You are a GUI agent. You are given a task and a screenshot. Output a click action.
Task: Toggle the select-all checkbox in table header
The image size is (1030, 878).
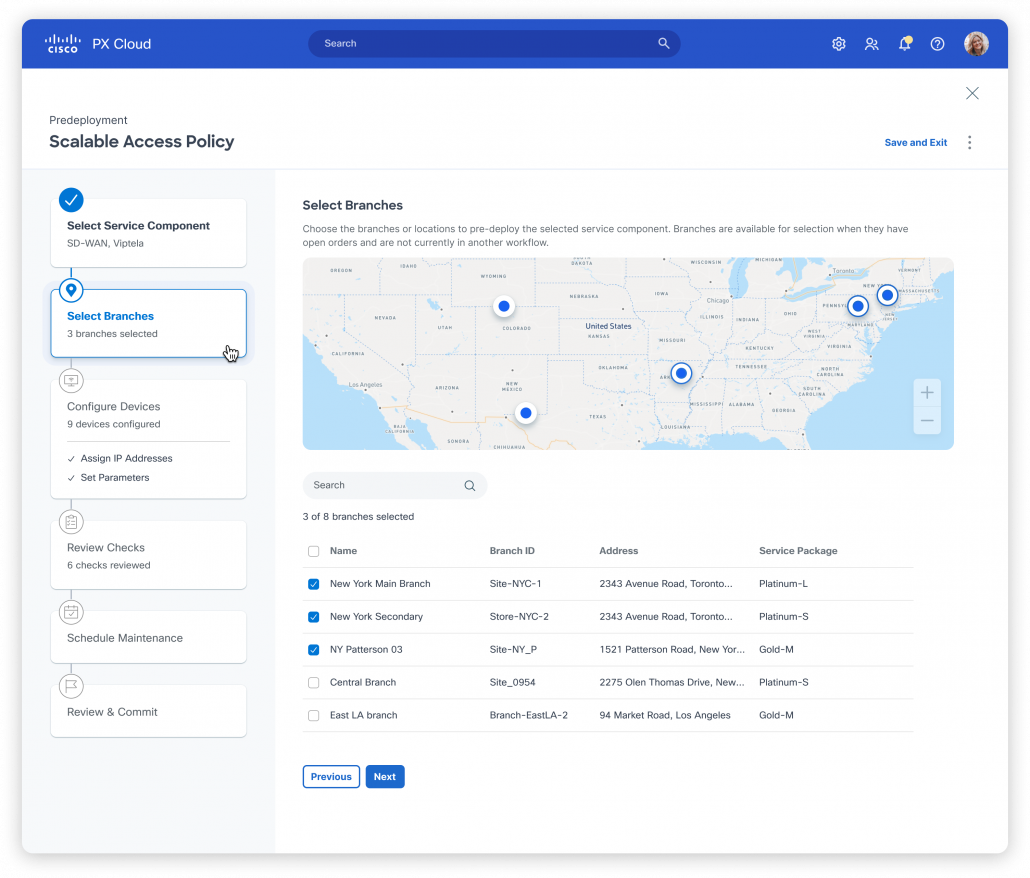(x=314, y=551)
